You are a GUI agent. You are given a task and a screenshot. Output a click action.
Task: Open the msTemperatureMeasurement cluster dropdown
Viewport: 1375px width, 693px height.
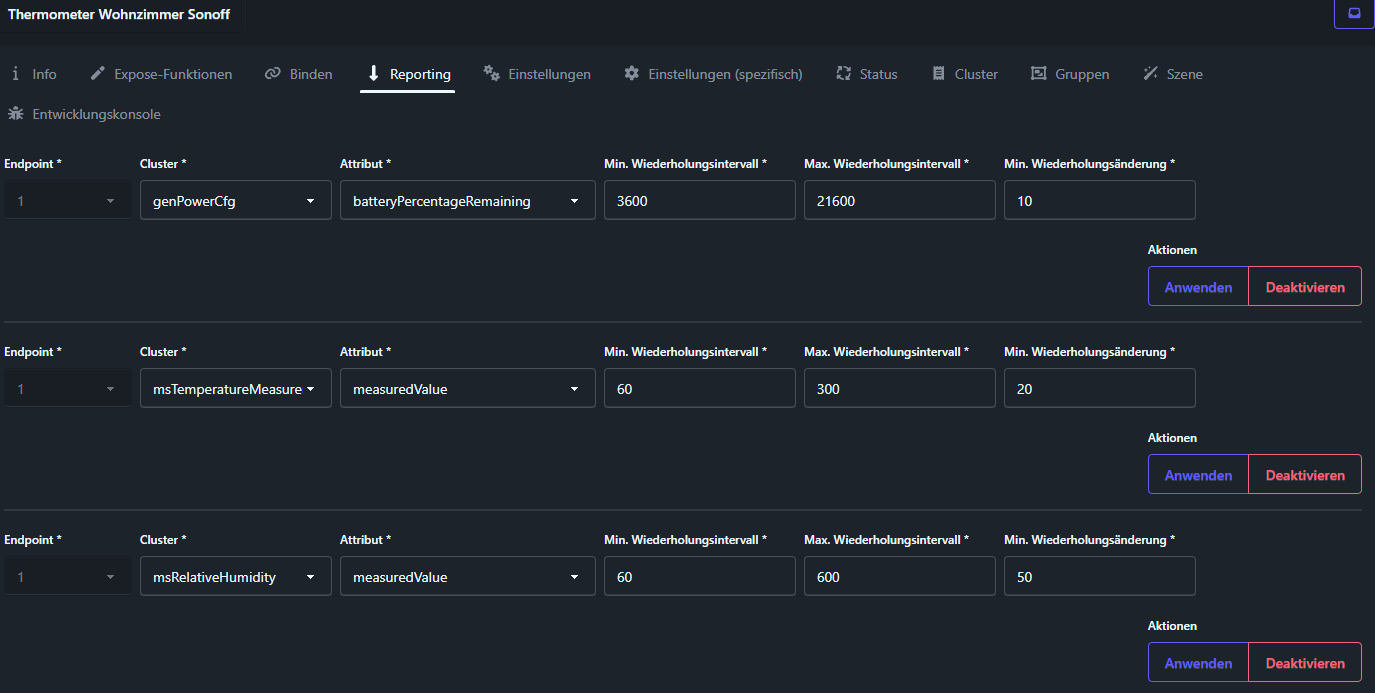point(235,389)
